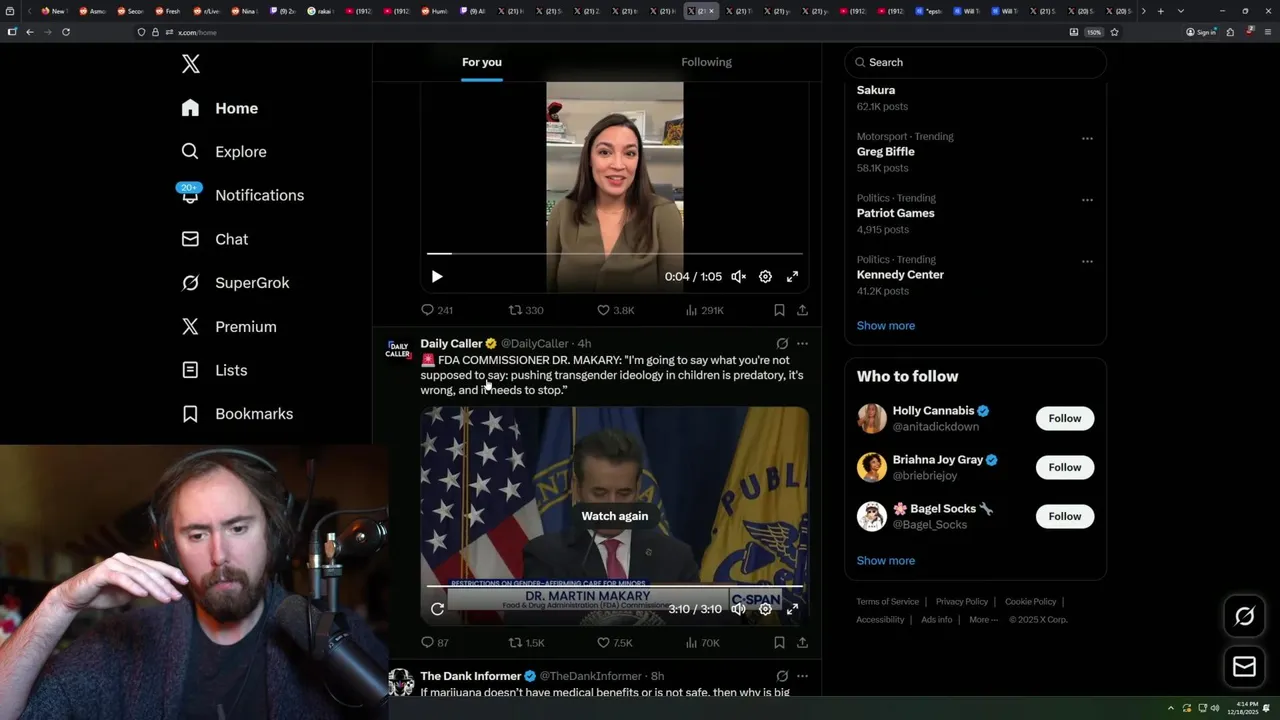The width and height of the screenshot is (1280, 720).
Task: Like Daily Caller post with 7.5K likes
Action: (615, 643)
